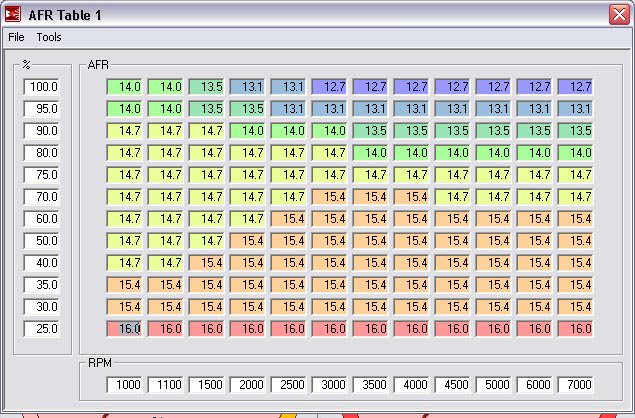Screen dimensions: 635x418
Task: Open the Tools menu
Action: point(49,37)
